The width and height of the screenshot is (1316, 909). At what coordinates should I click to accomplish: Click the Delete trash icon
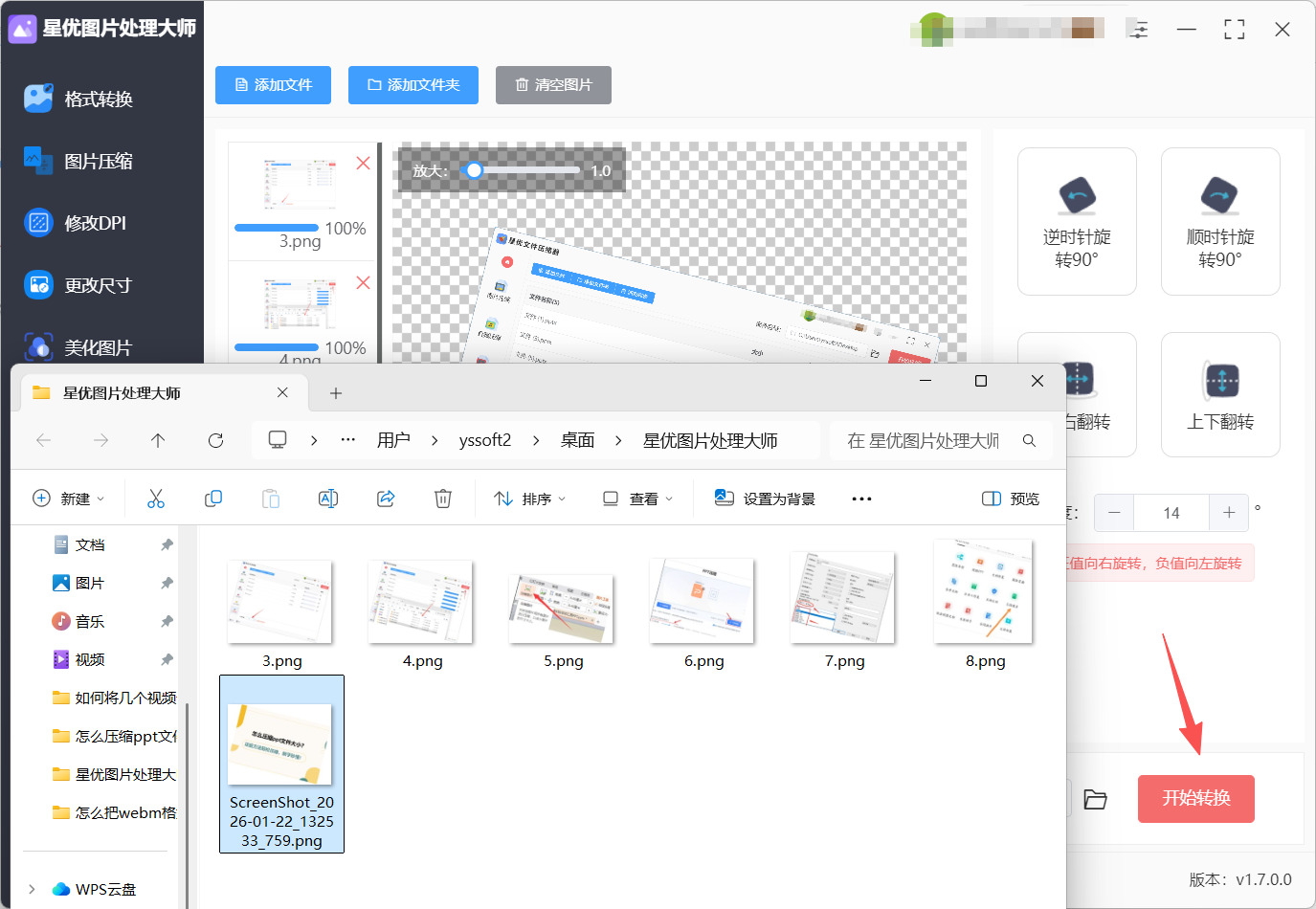(443, 499)
